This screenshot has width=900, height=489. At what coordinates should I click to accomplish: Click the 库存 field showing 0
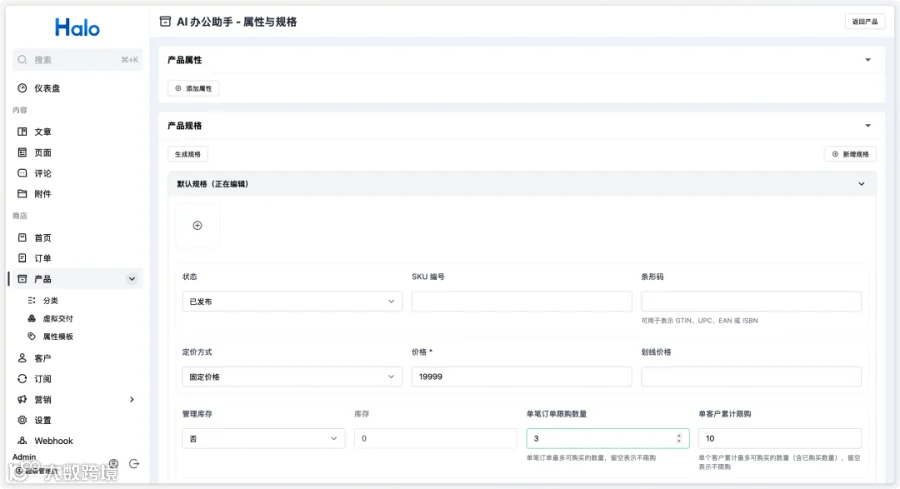tap(436, 438)
